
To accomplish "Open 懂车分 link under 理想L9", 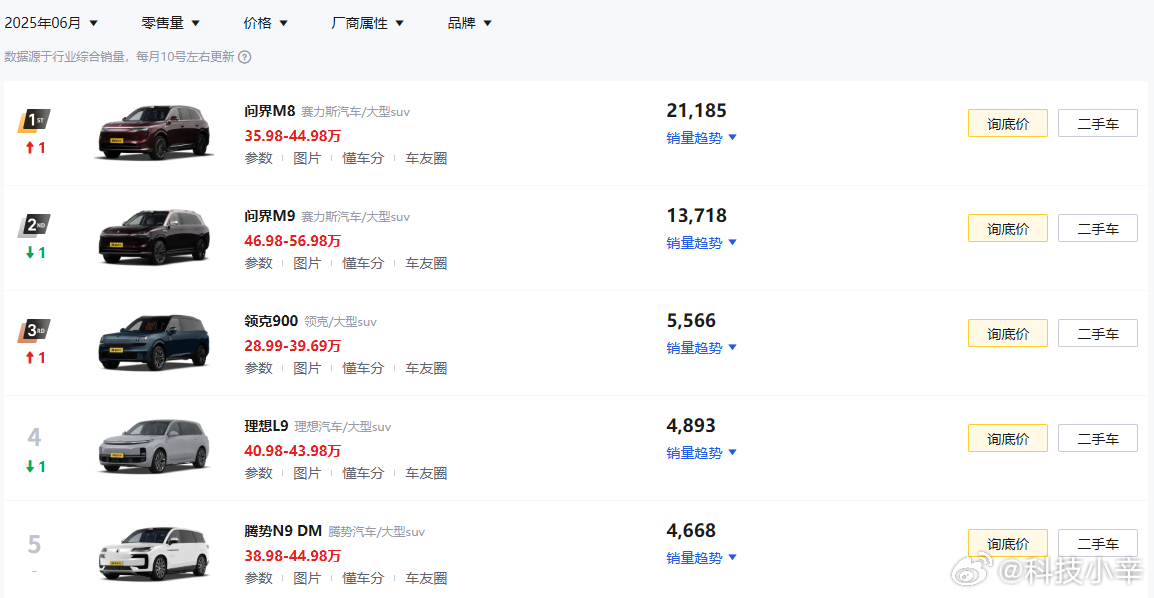I will 363,473.
